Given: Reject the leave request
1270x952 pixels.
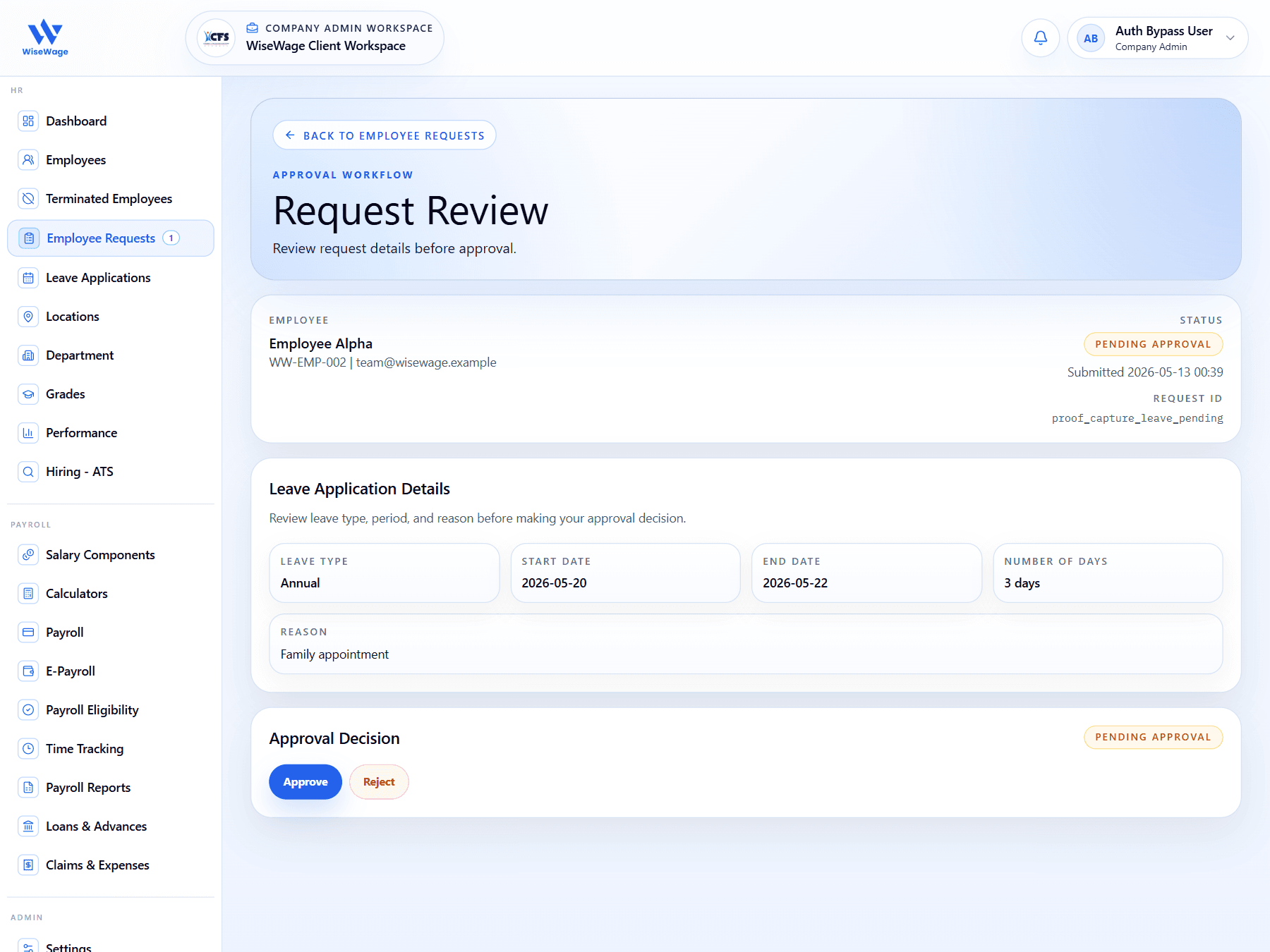Looking at the screenshot, I should click(x=379, y=782).
